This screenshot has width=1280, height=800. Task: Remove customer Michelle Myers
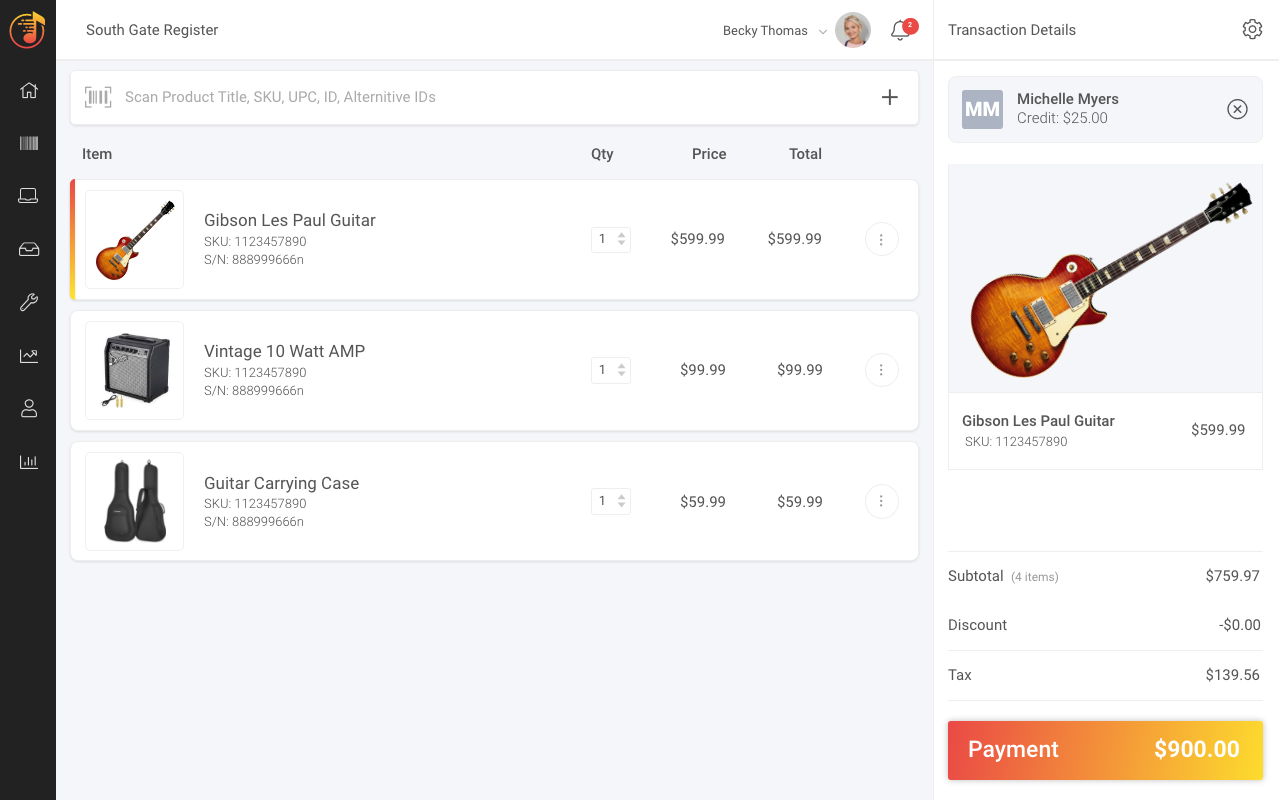click(1237, 109)
